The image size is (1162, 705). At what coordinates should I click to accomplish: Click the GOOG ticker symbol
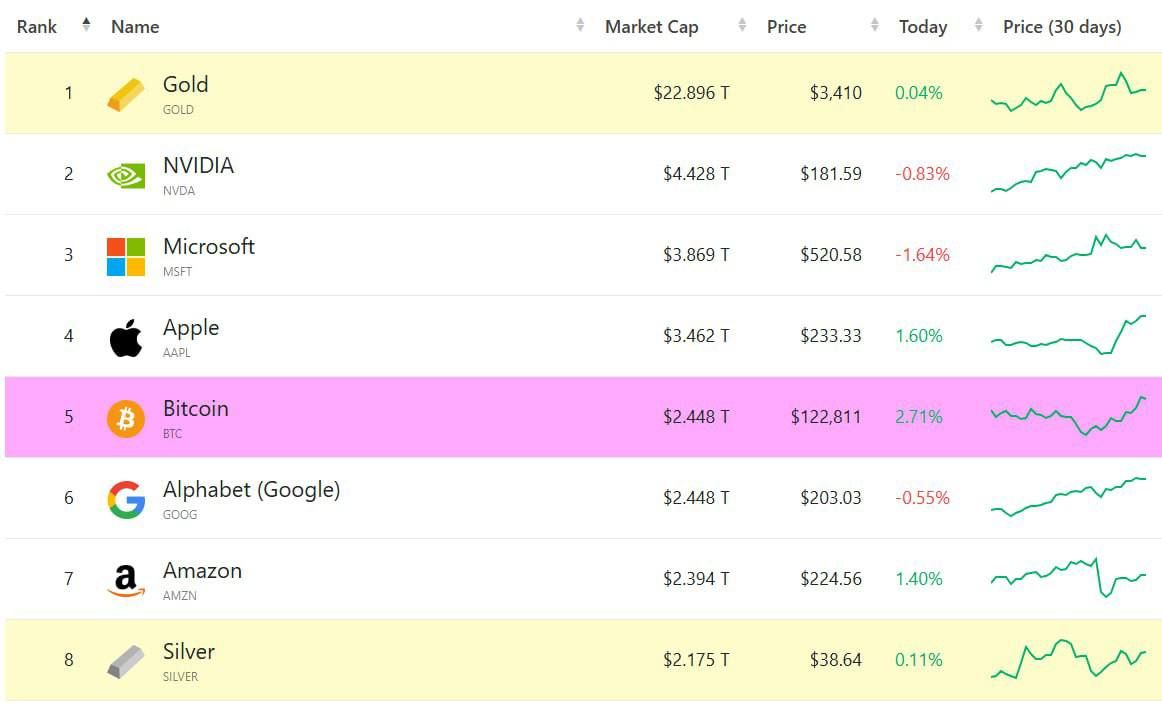[x=180, y=514]
